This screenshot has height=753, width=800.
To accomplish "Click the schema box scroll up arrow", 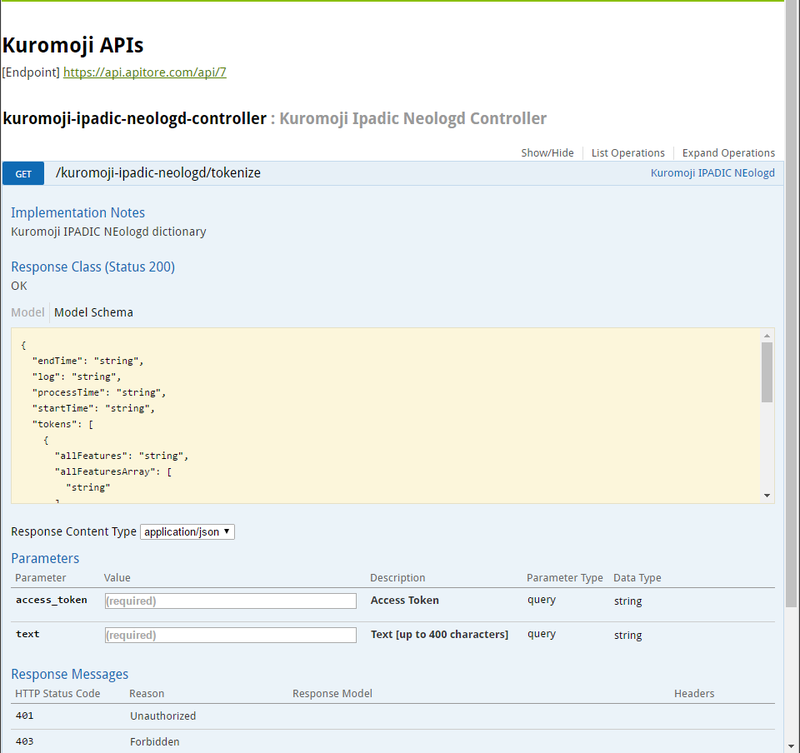I will pyautogui.click(x=767, y=336).
